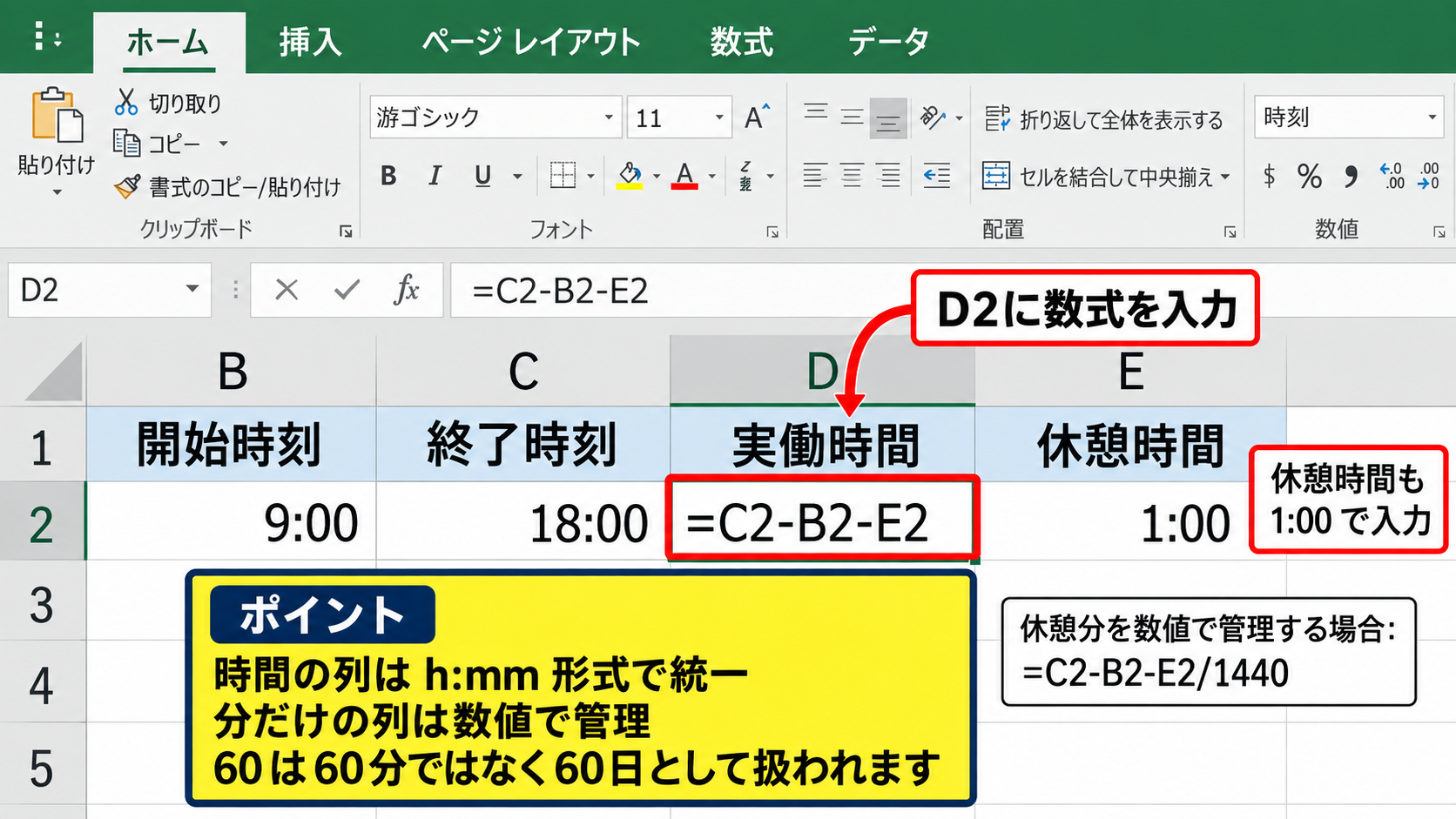Toggle Bold formatting
Screen dimensions: 1456x819
click(388, 177)
